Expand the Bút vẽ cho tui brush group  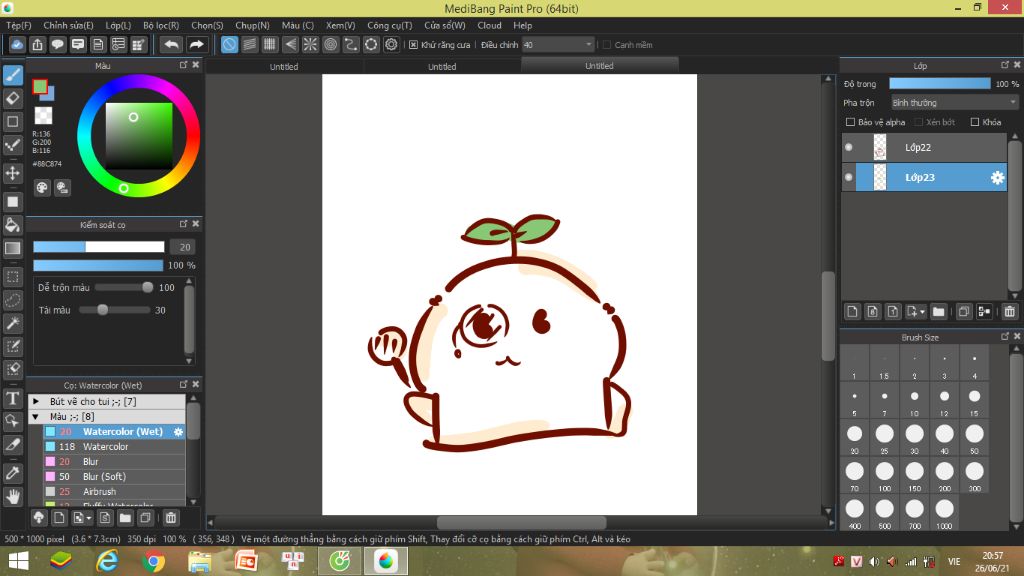36,401
